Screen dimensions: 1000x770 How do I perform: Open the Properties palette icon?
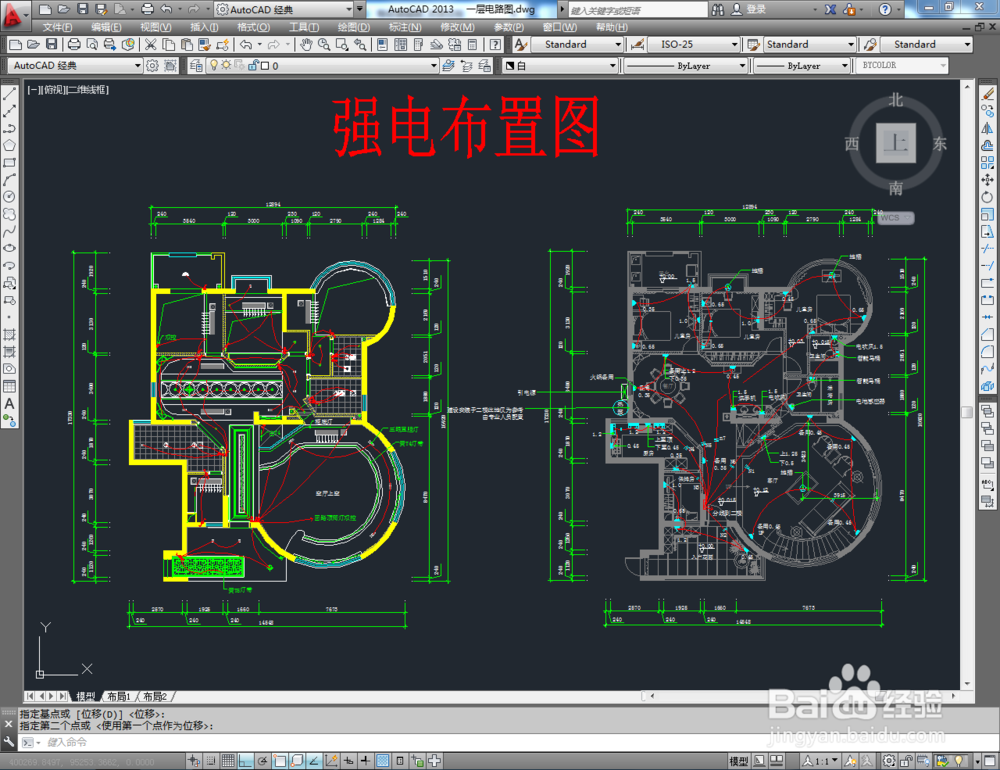(382, 44)
